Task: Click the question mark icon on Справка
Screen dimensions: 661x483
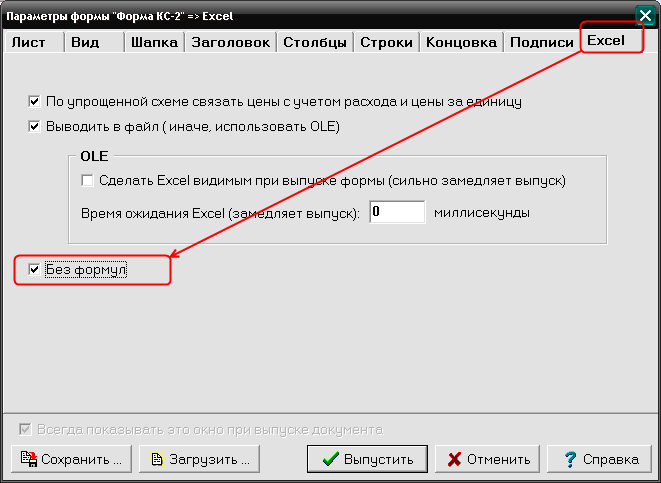Action: click(570, 459)
